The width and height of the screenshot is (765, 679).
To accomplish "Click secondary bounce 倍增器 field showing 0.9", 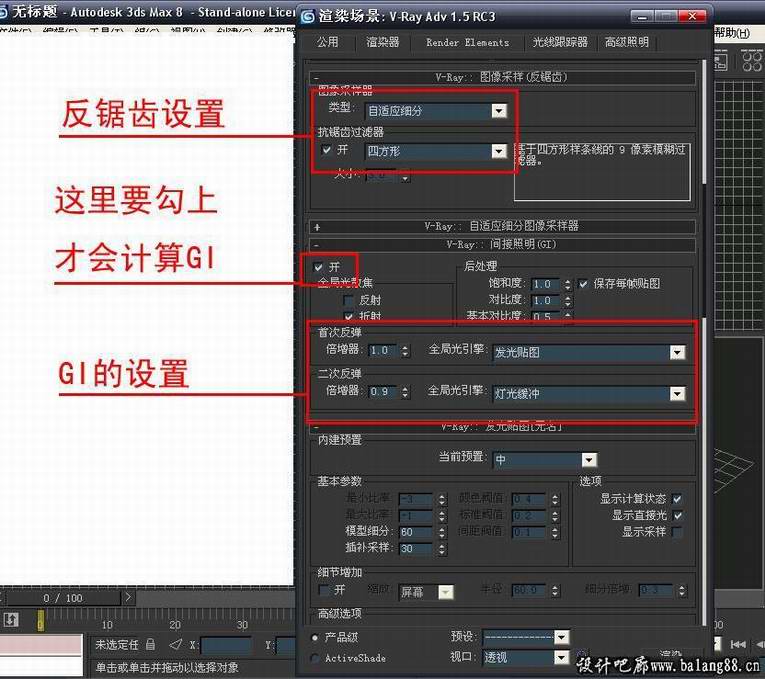I will pyautogui.click(x=382, y=392).
